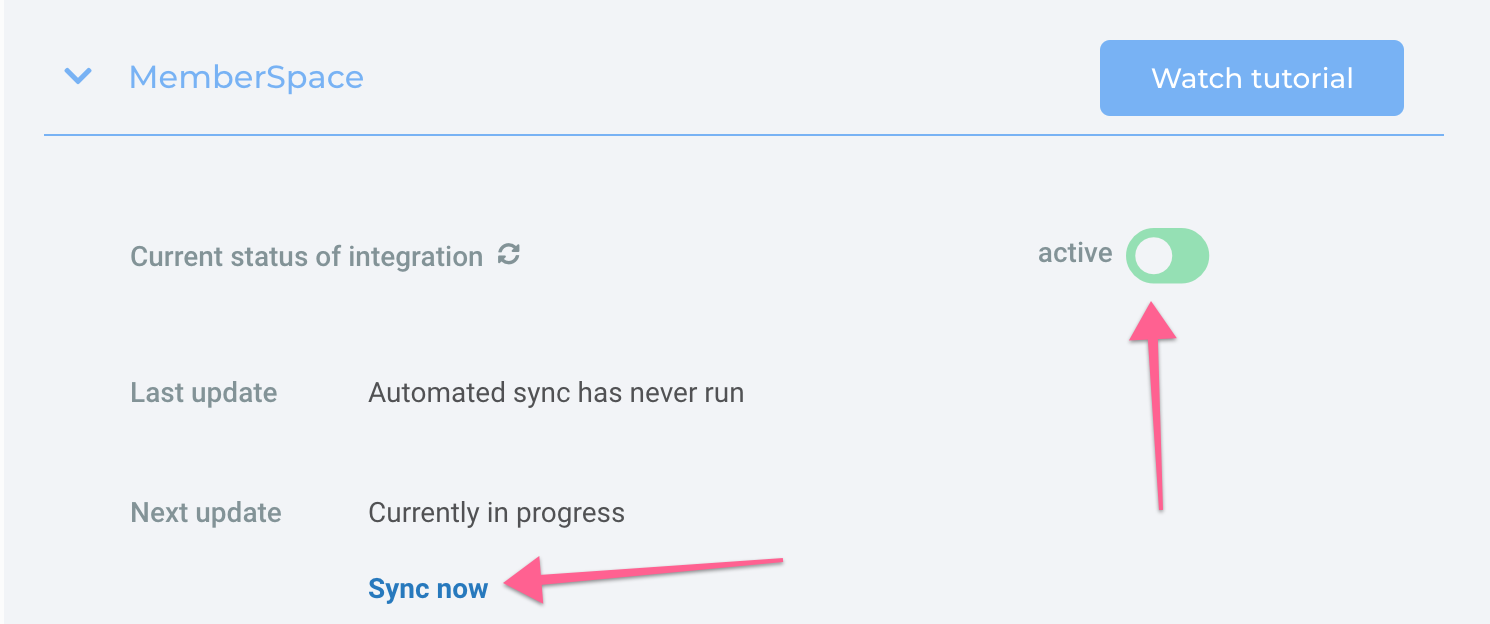Screen dimensions: 1490x624
Task: Toggle the MemberSpace integration status
Action: point(1166,255)
